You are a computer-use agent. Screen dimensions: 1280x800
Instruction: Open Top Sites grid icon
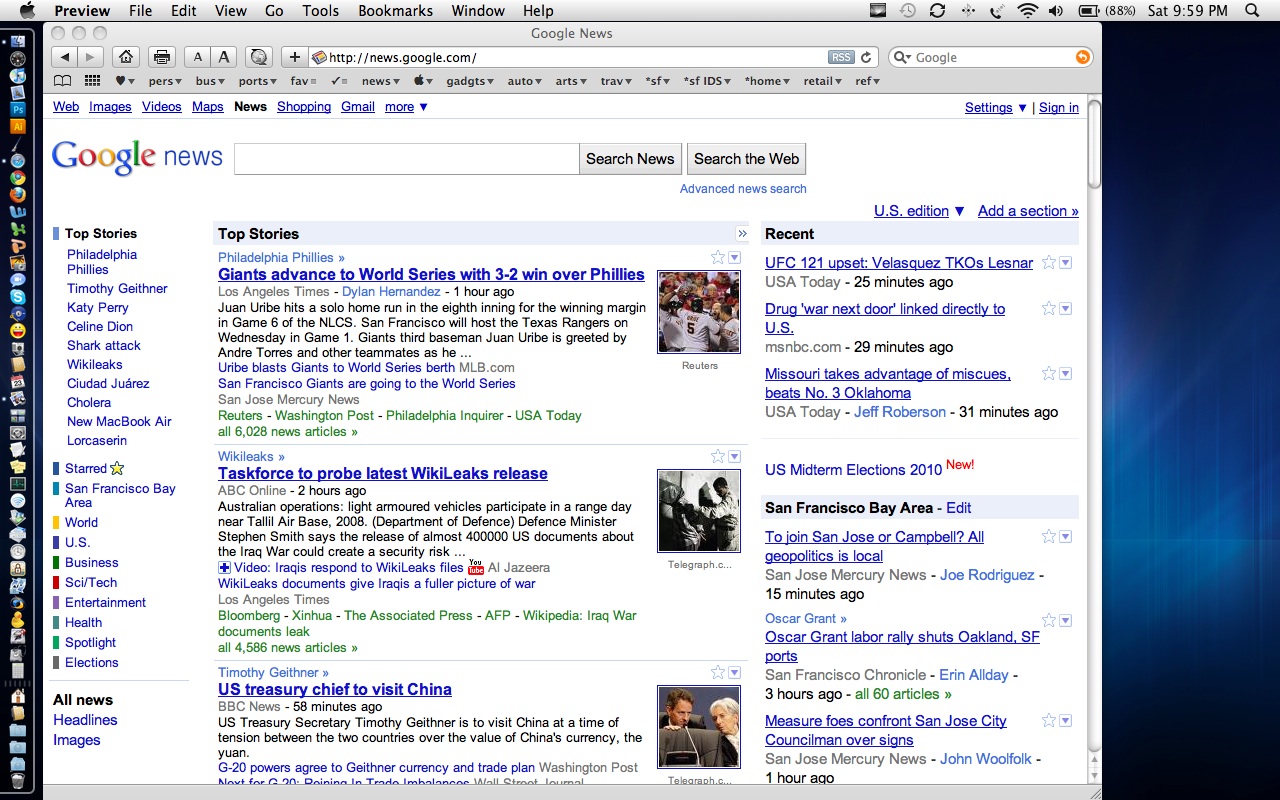click(92, 81)
